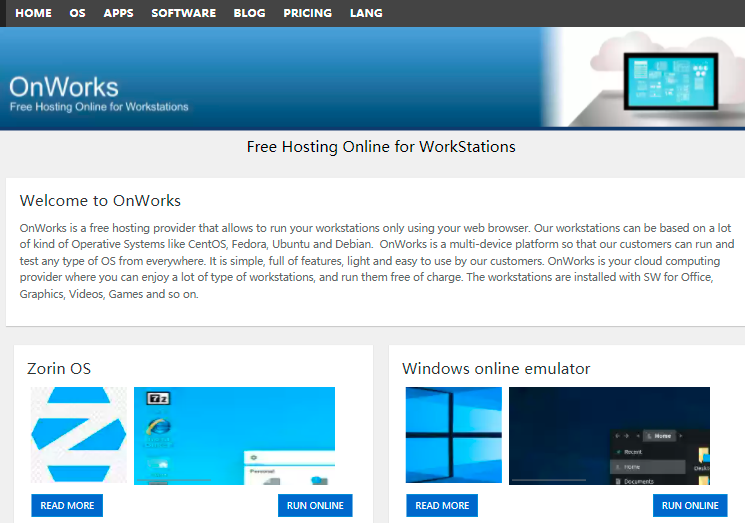The image size is (745, 523).
Task: Click the Free Hosting Online for WorkStations heading
Action: pyautogui.click(x=381, y=147)
